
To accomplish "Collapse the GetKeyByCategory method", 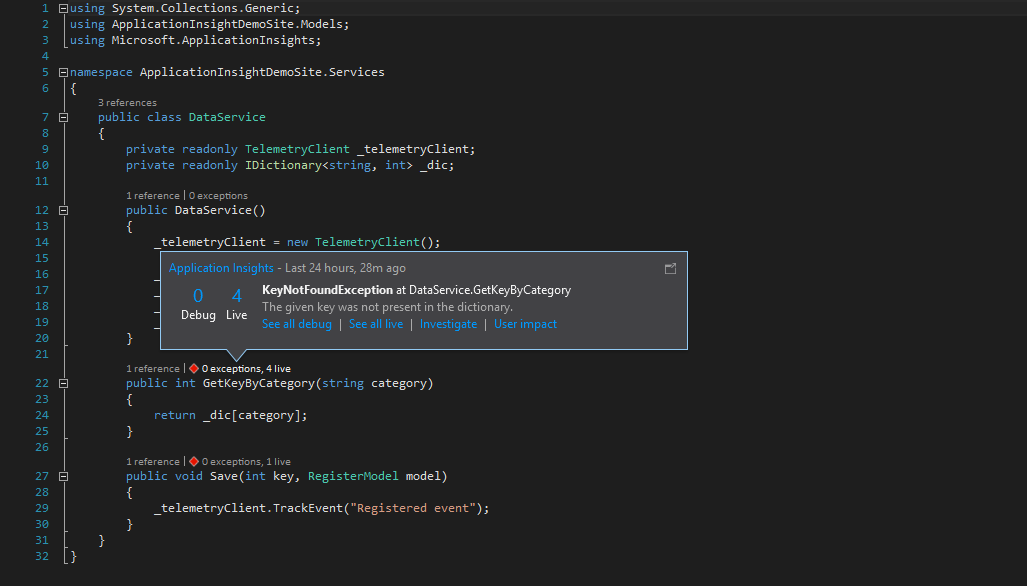I will (x=64, y=384).
